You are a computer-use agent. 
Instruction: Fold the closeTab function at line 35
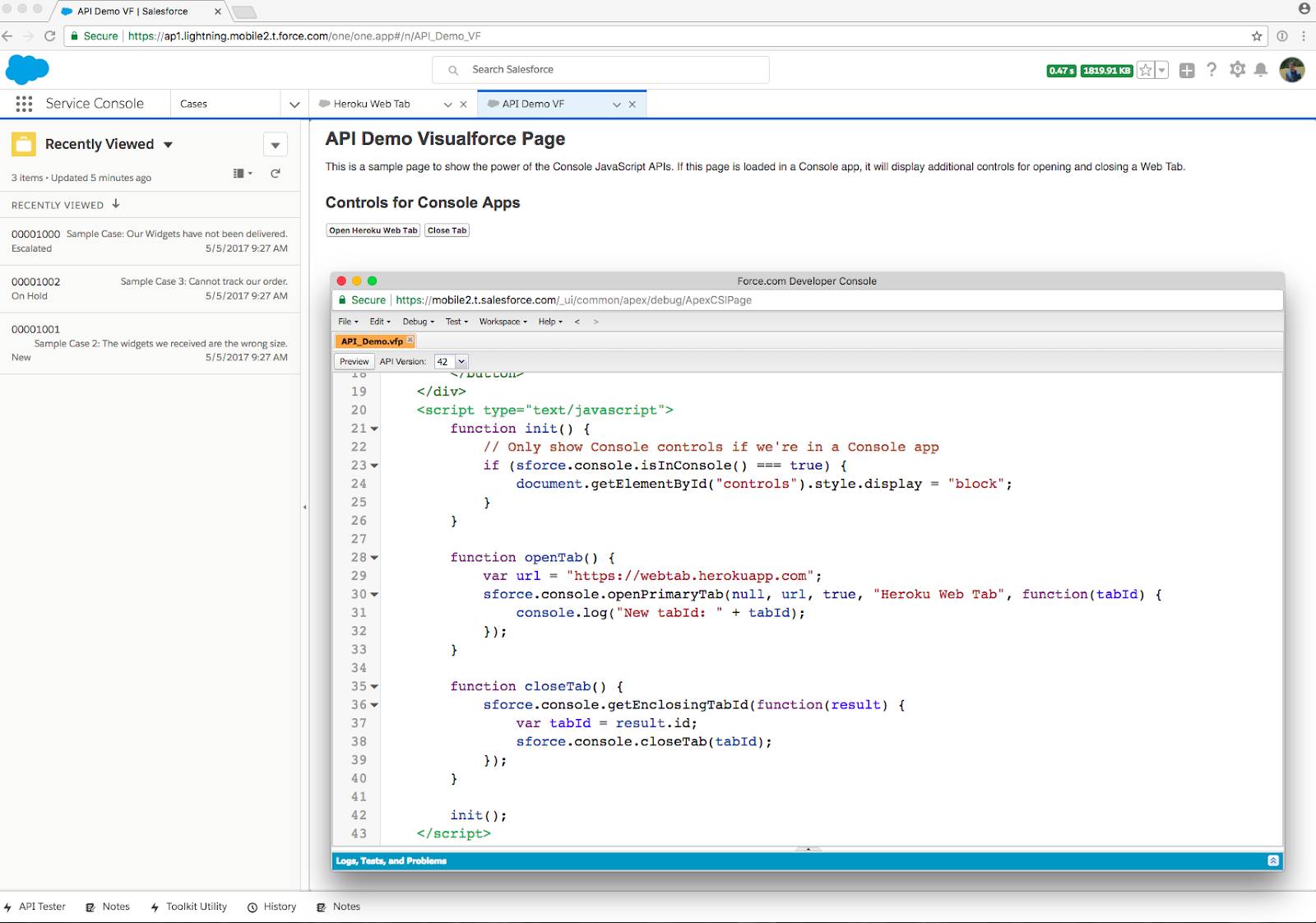coord(374,686)
